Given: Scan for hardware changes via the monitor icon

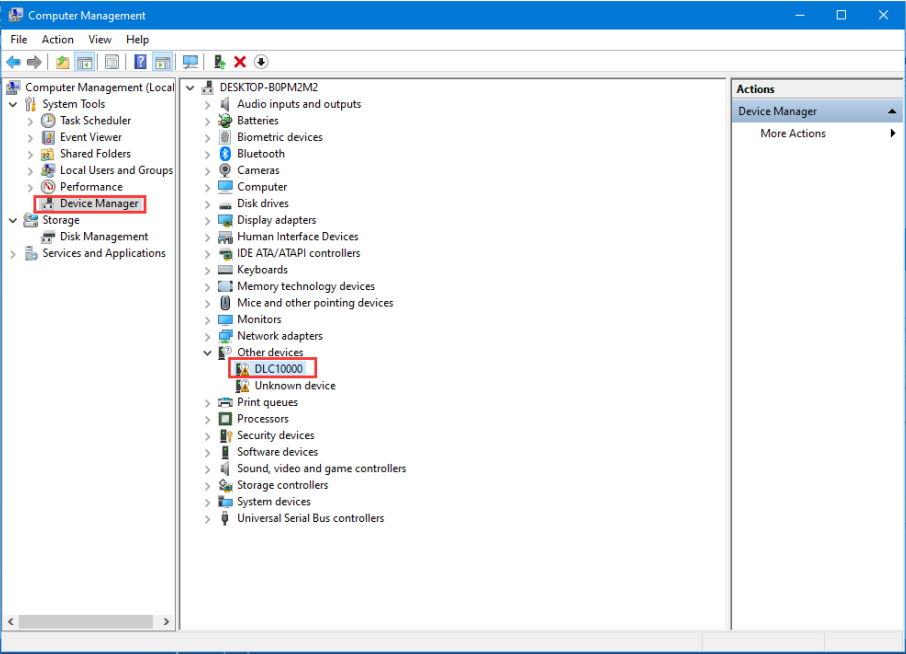Looking at the screenshot, I should pyautogui.click(x=190, y=62).
